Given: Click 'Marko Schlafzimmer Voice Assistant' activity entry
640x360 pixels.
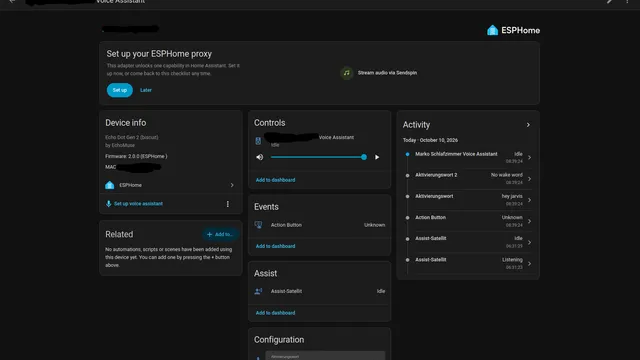Looking at the screenshot, I should pos(456,154).
